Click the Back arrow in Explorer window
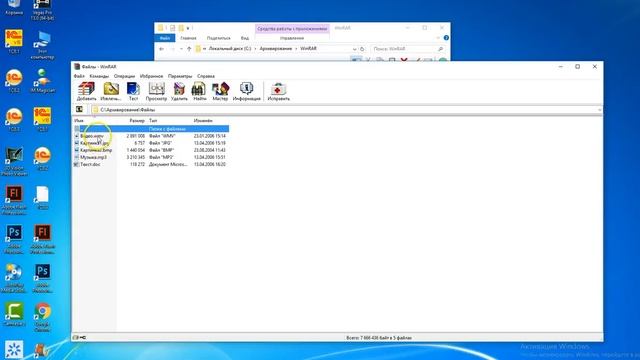 click(162, 49)
